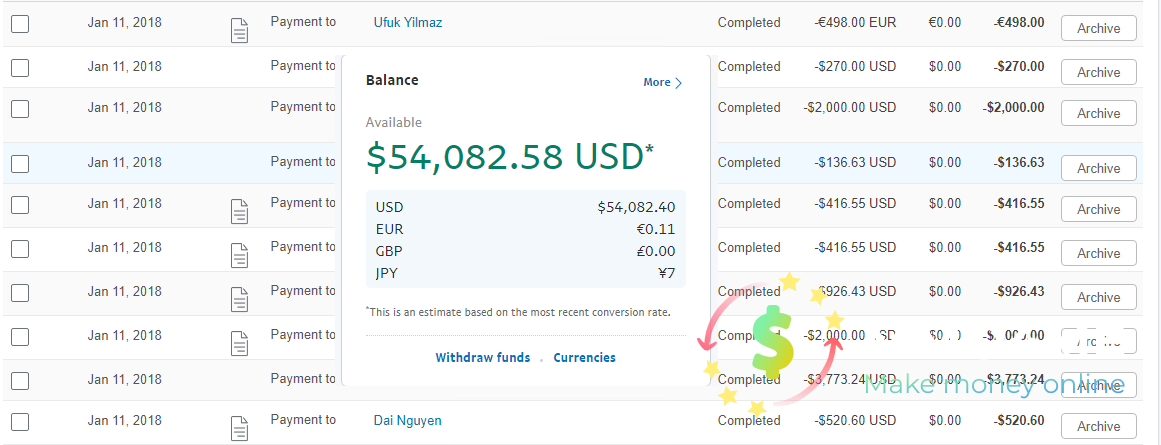Open Dai Nguyen recipient link
The height and width of the screenshot is (445, 1161).
[x=407, y=421]
